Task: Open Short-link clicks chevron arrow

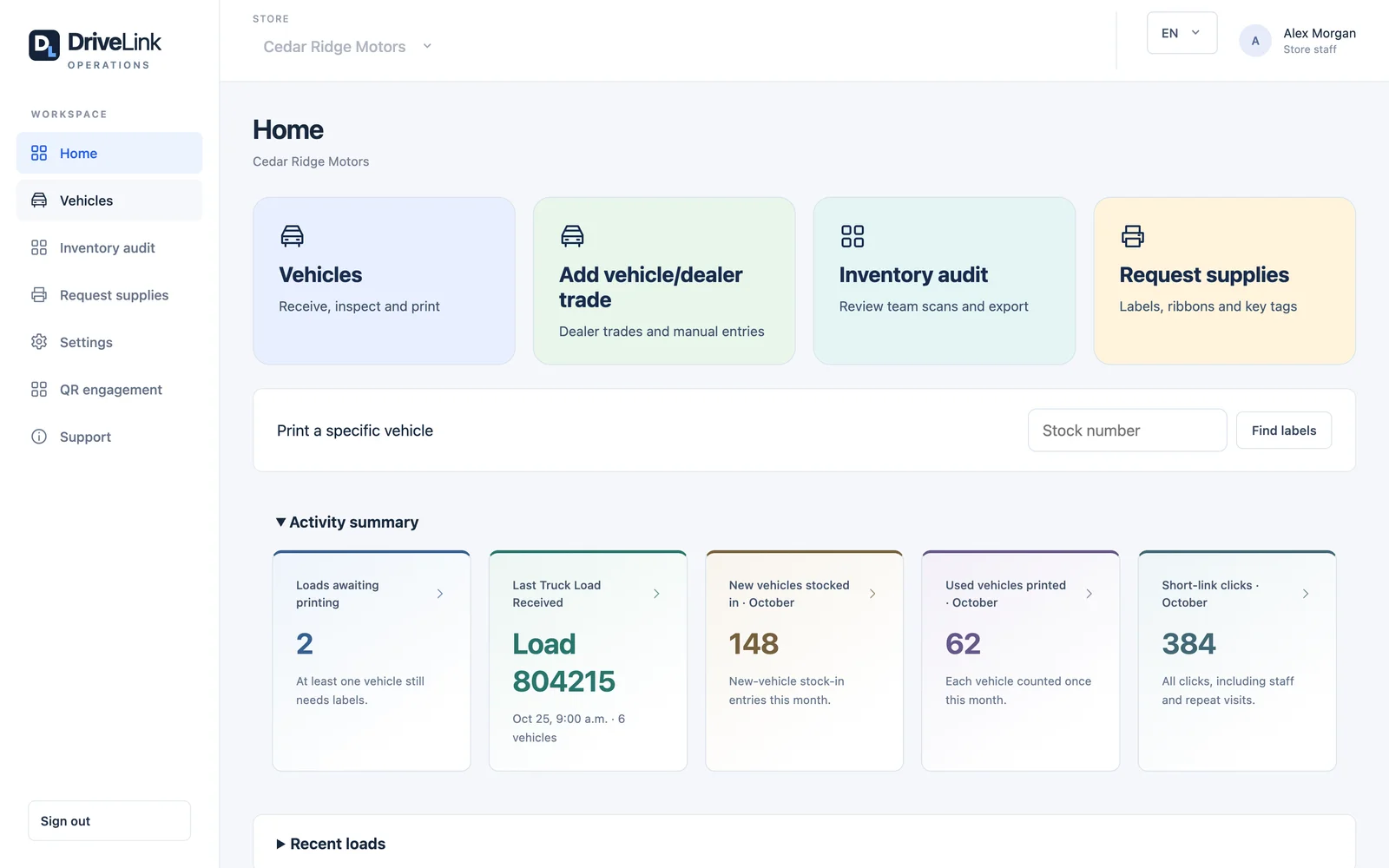Action: click(1306, 594)
